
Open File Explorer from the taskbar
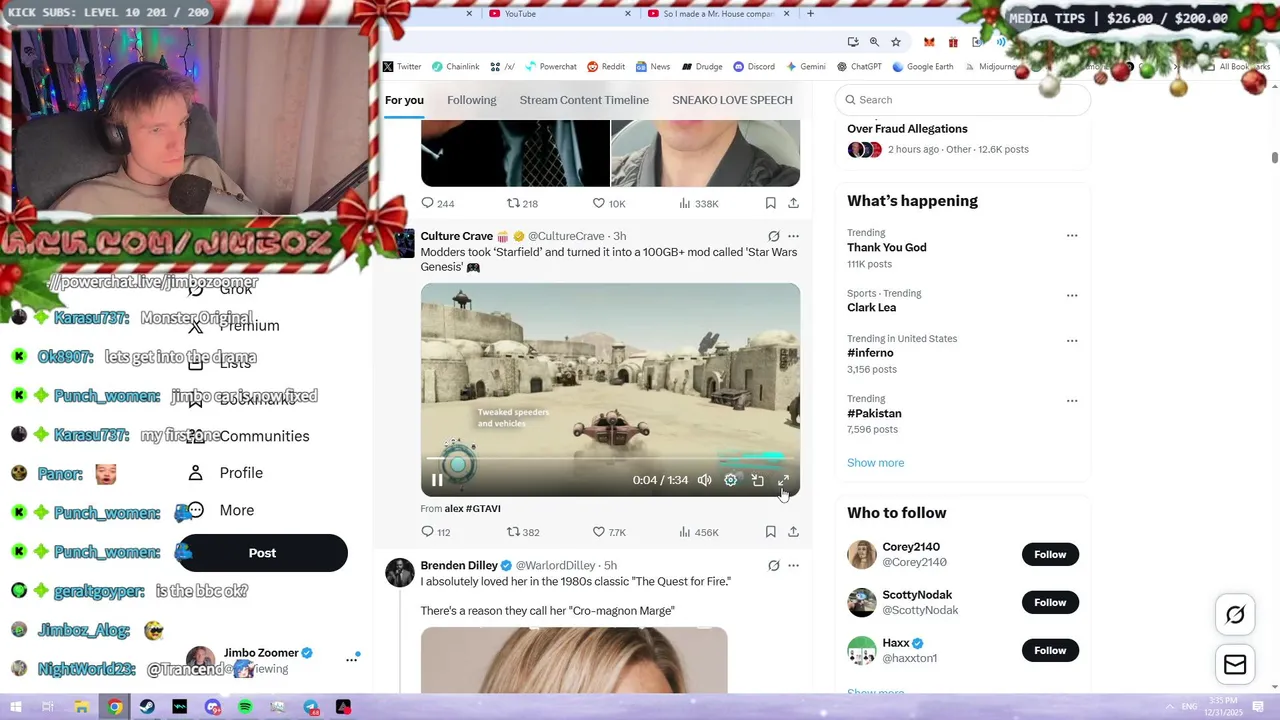click(x=81, y=707)
